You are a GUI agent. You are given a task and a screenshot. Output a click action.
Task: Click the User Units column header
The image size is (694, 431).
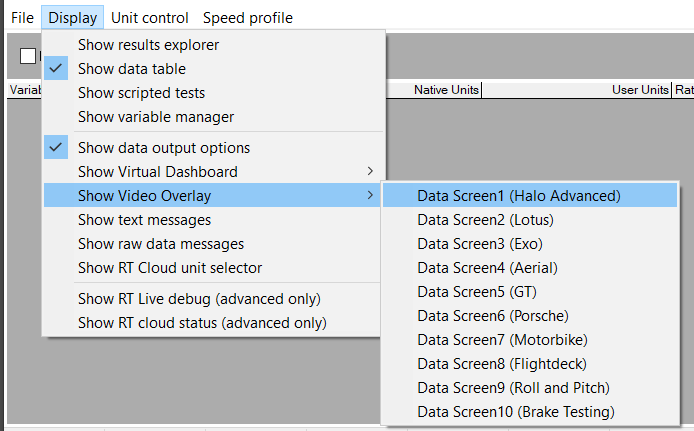[640, 90]
